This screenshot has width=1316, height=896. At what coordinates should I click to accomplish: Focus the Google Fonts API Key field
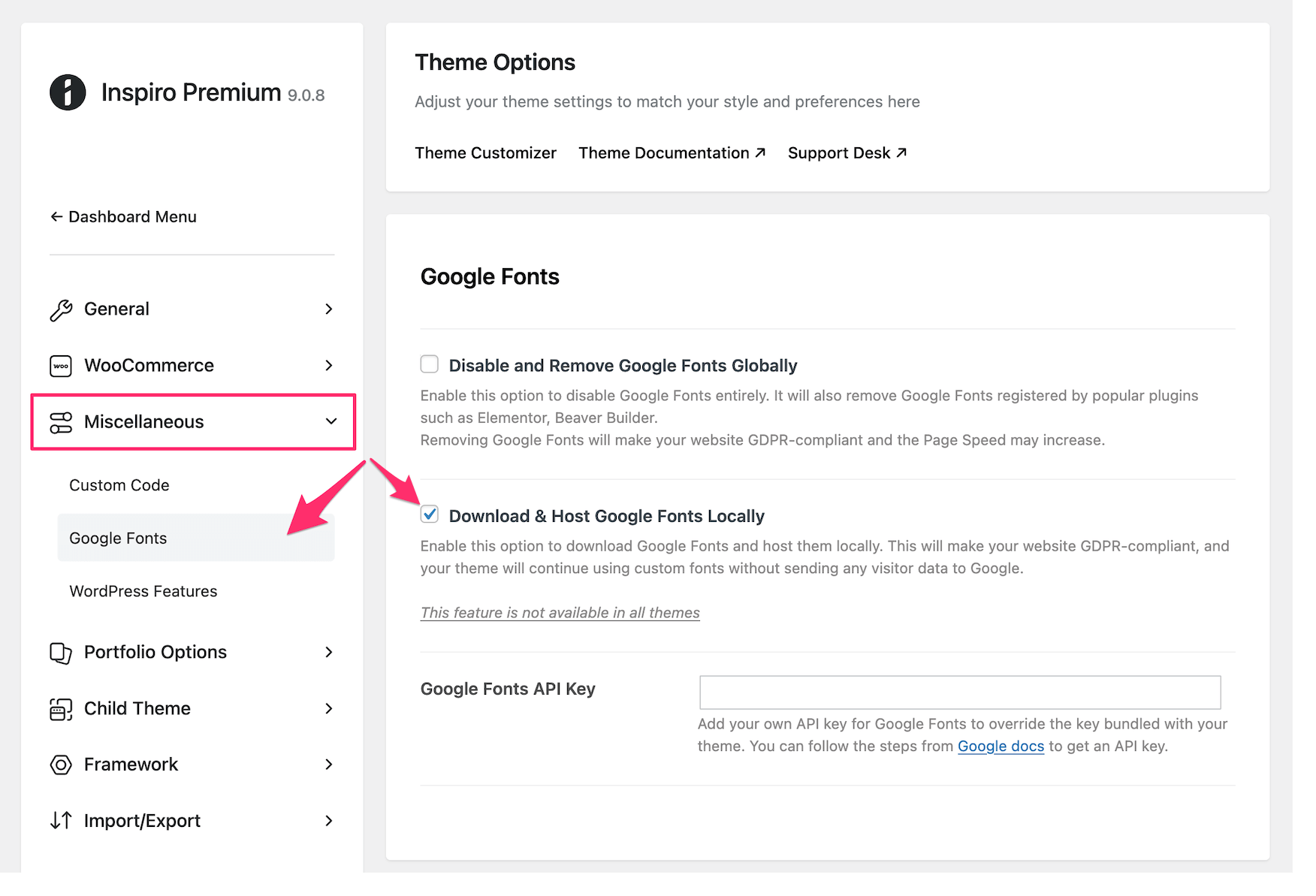(960, 692)
